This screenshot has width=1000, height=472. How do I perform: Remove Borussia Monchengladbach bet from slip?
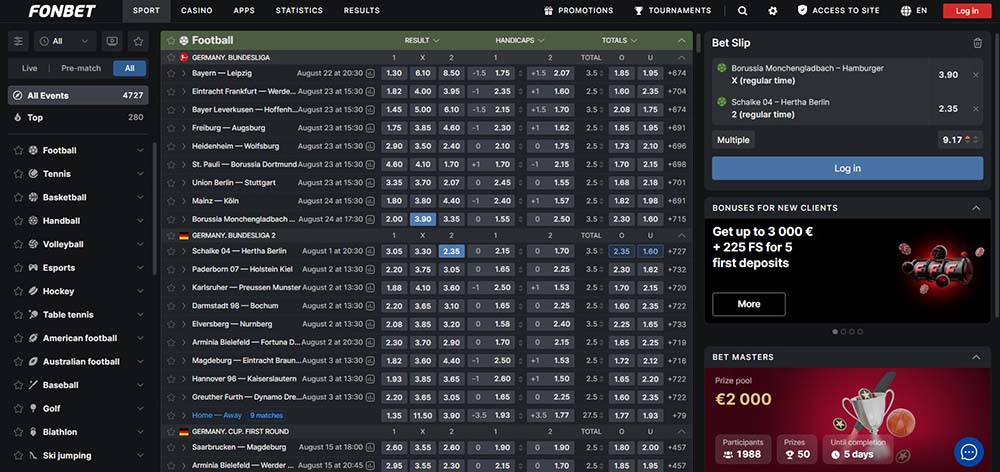(x=976, y=75)
